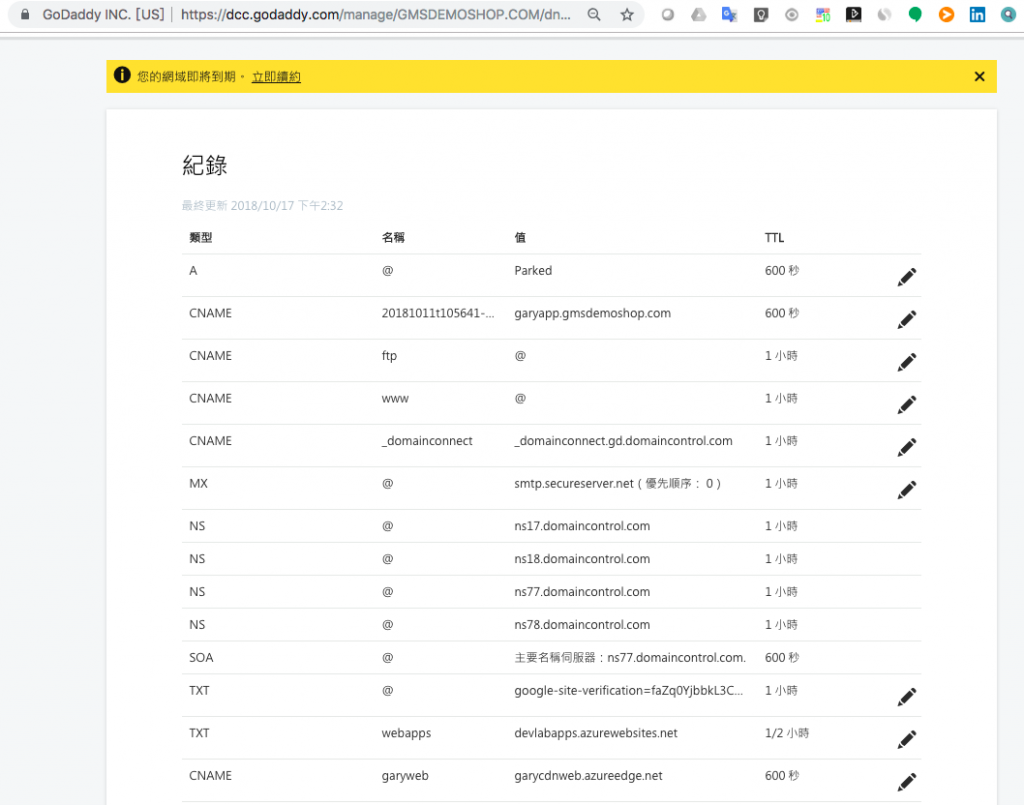Edit the www CNAME record
Image resolution: width=1024 pixels, height=805 pixels.
pyautogui.click(x=906, y=405)
